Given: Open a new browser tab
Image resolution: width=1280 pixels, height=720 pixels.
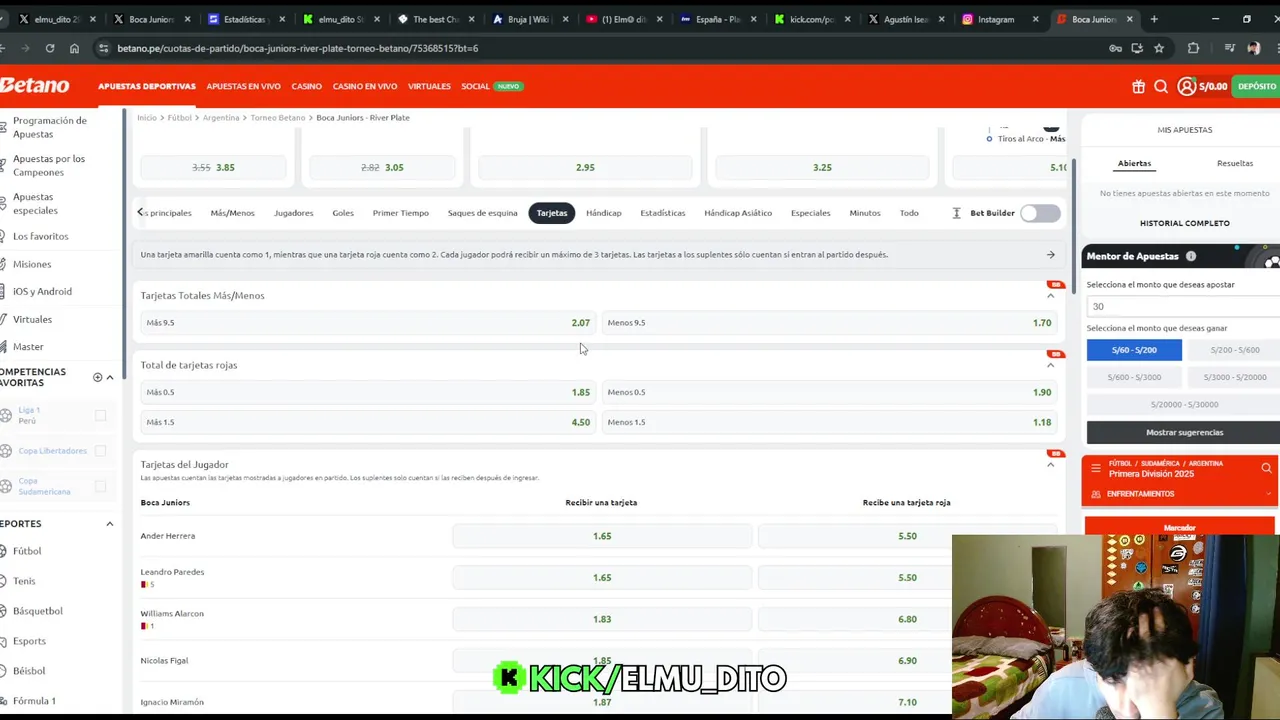Looking at the screenshot, I should click(x=1154, y=19).
